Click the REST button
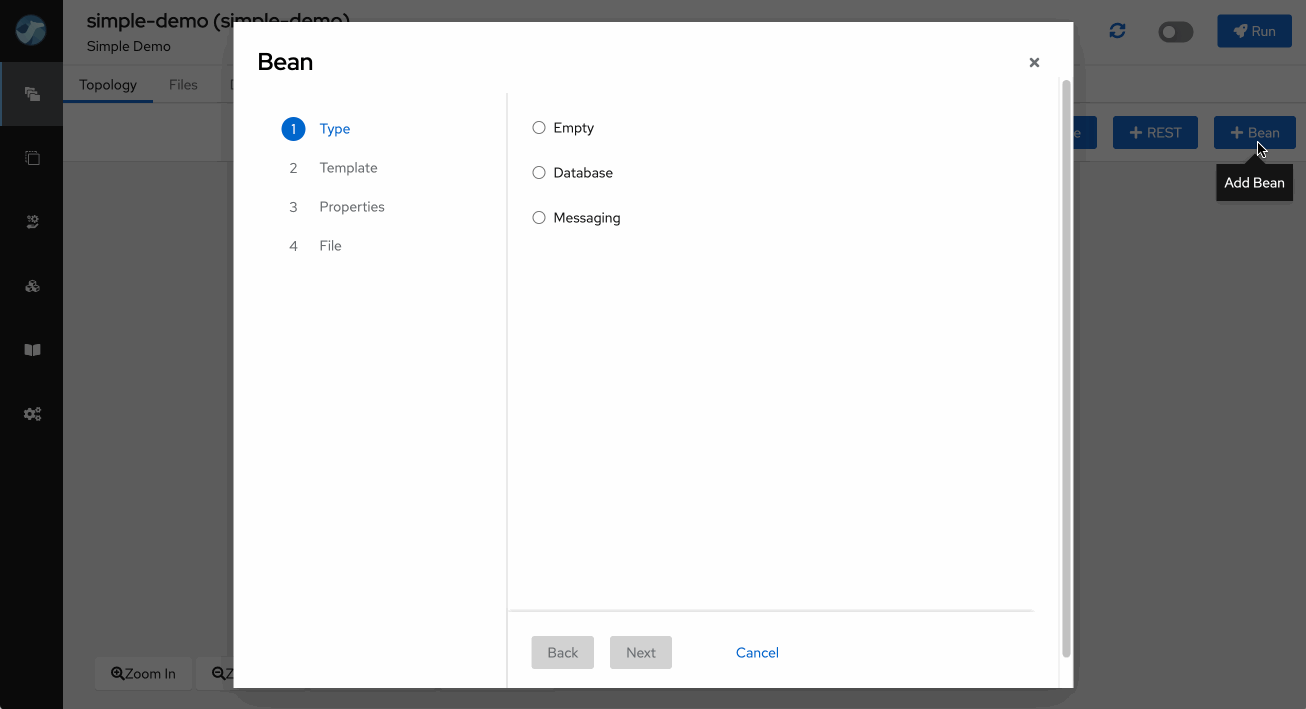Screen dimensions: 1306x709 click(1155, 133)
